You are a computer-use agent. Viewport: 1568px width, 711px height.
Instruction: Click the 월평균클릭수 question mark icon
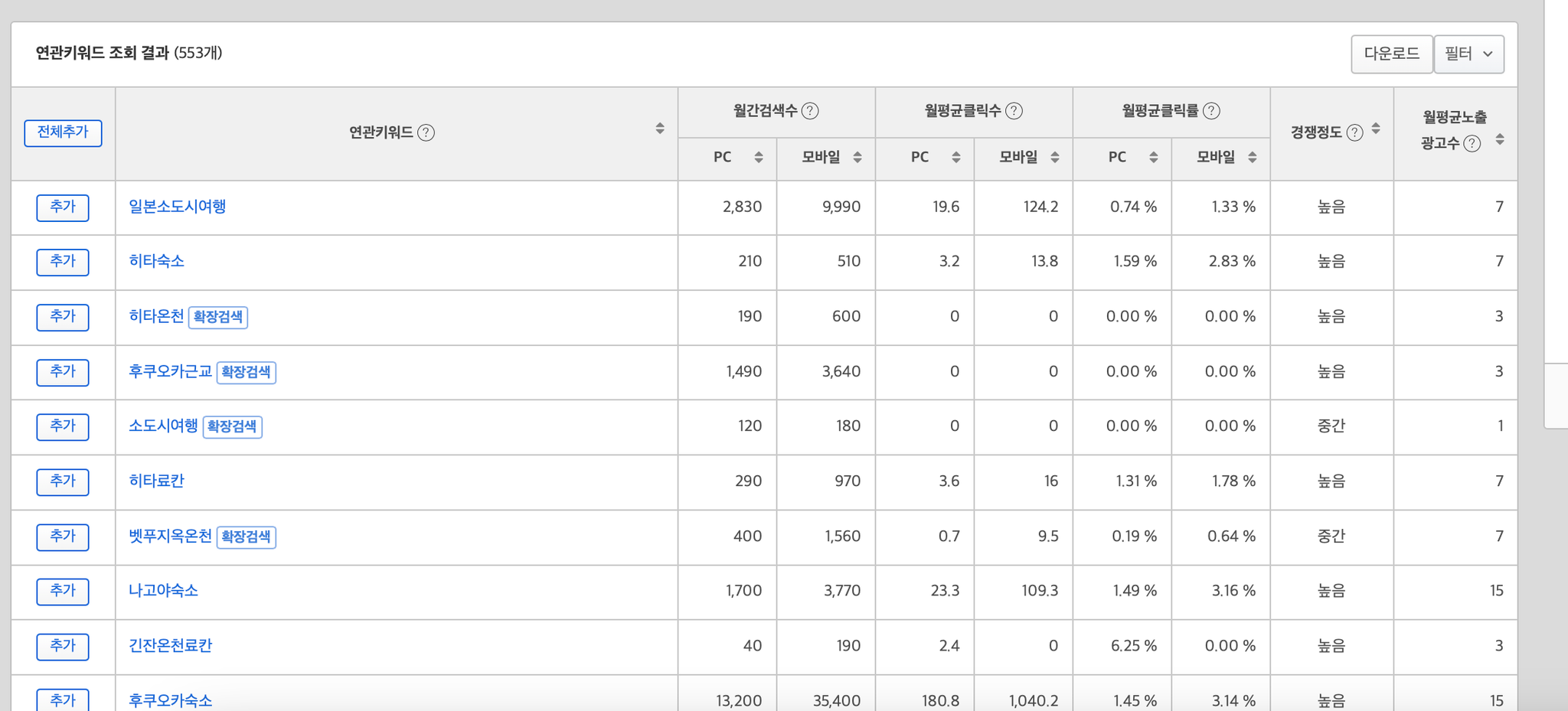click(x=1014, y=111)
